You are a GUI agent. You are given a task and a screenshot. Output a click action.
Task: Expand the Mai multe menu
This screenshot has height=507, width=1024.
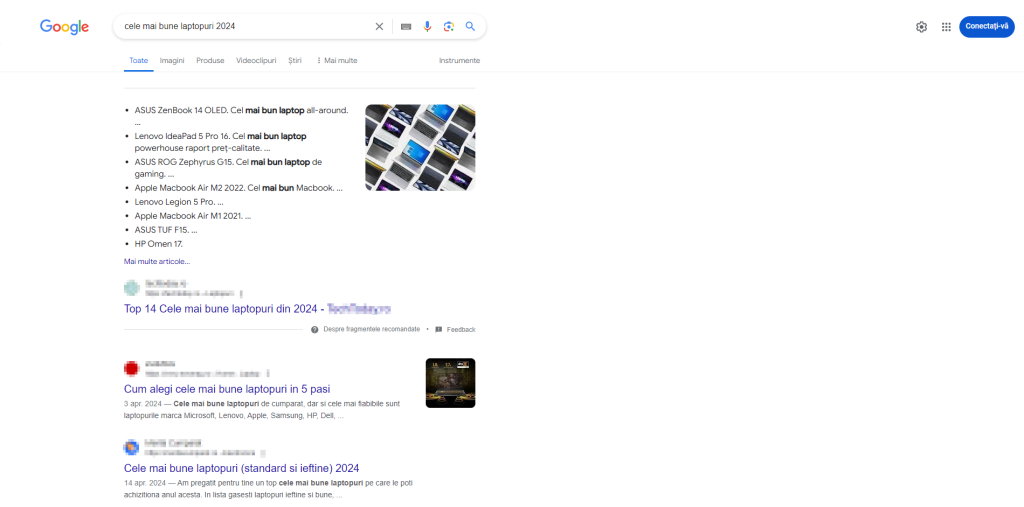tap(337, 60)
